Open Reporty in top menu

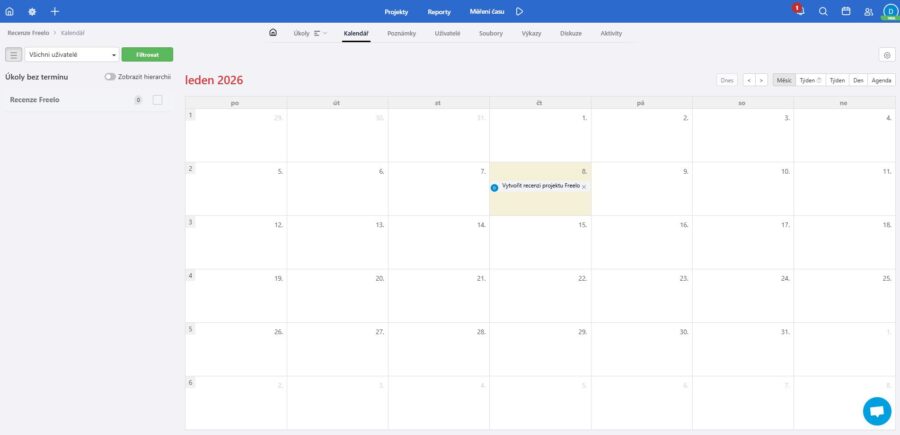[439, 11]
